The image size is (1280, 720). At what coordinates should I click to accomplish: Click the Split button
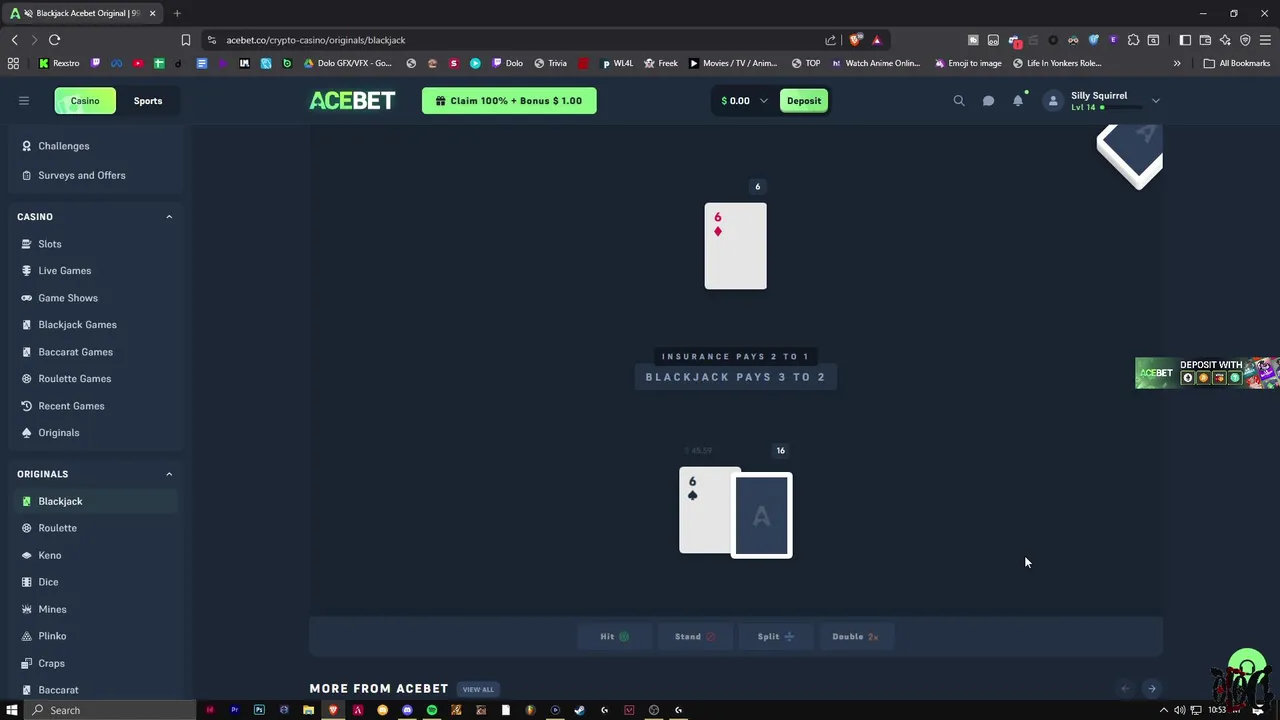775,637
